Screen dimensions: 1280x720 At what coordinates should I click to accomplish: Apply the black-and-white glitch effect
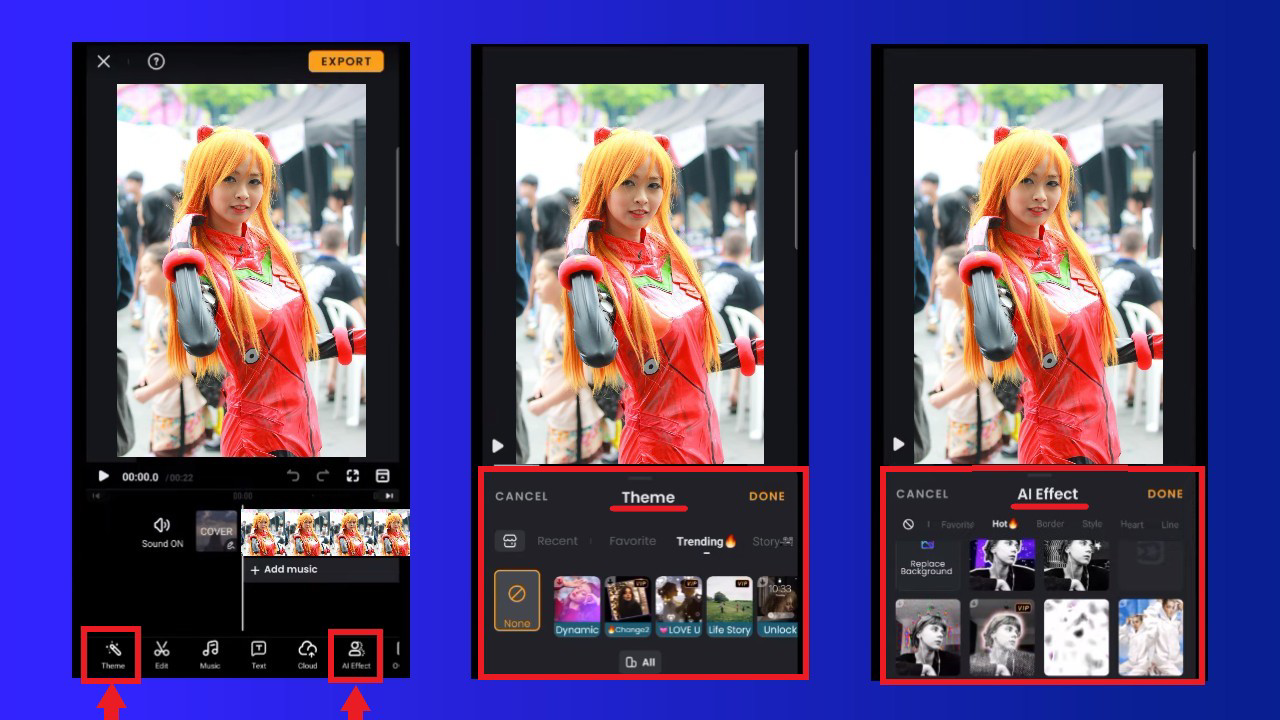(1076, 565)
